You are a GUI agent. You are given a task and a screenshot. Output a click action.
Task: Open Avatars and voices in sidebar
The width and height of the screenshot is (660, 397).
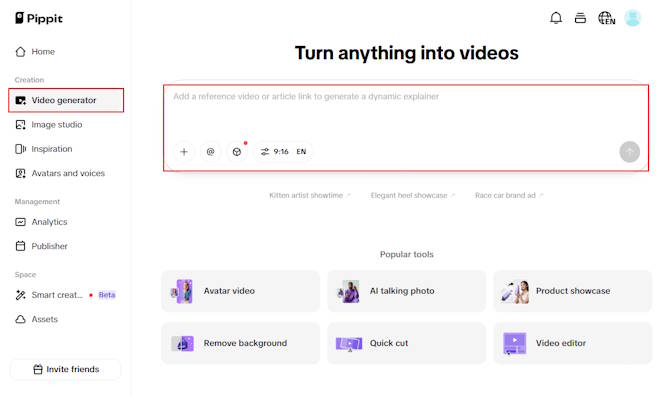[x=66, y=173]
